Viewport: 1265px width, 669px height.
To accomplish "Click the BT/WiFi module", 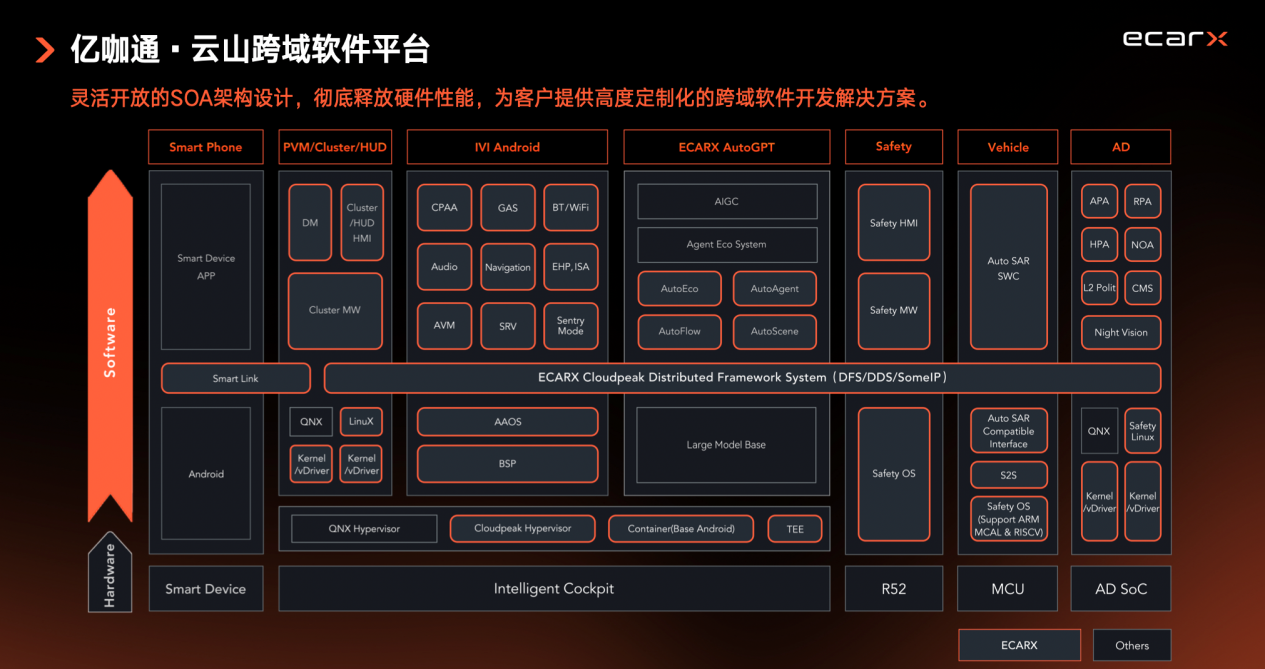I will (571, 208).
